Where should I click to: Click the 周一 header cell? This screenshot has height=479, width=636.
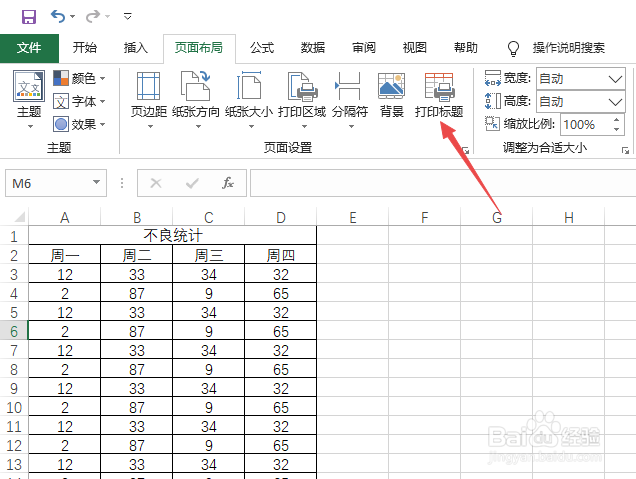click(x=64, y=255)
